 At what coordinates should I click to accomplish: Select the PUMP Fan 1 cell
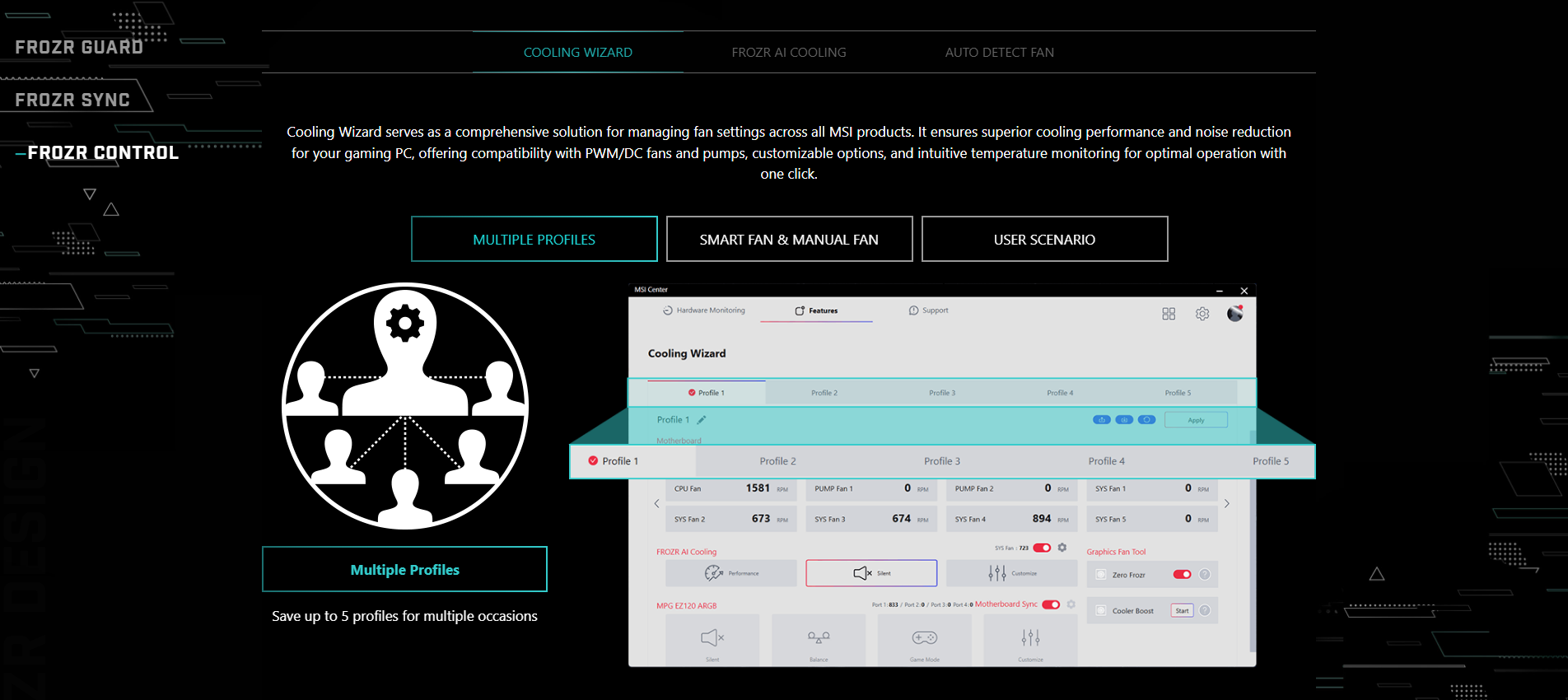(871, 488)
